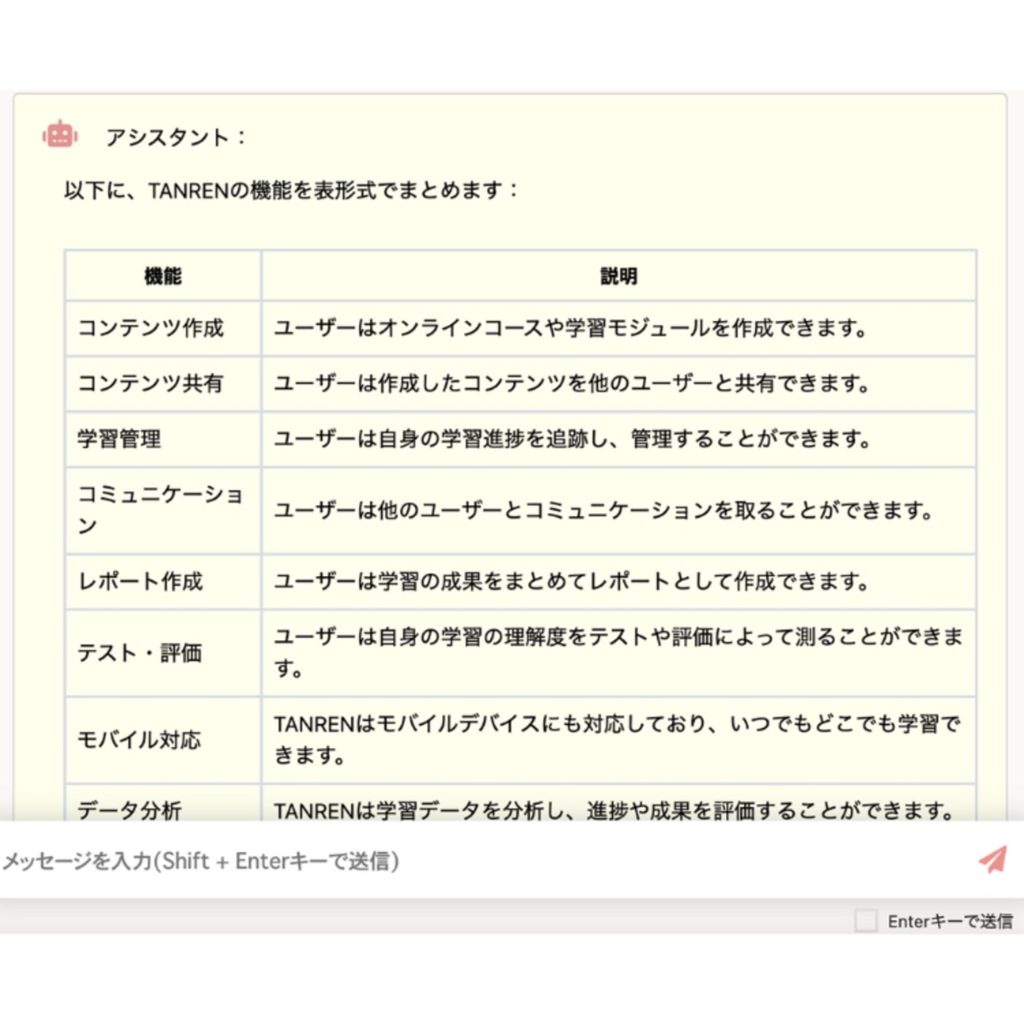
Task: Select the コンテンツ共有 table cell
Action: [x=151, y=383]
